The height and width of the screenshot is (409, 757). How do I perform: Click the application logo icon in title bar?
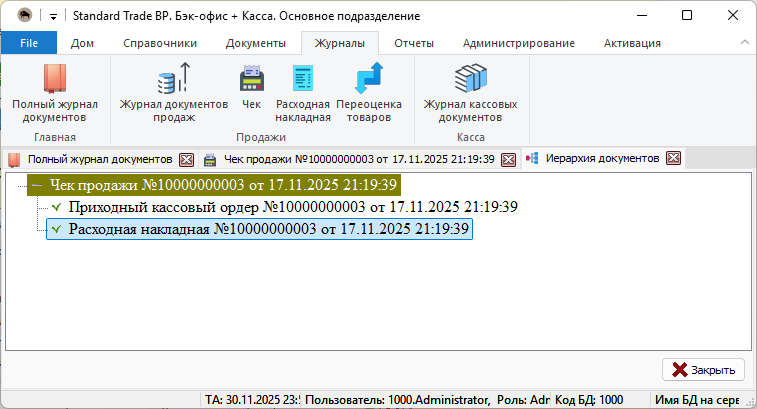point(25,15)
